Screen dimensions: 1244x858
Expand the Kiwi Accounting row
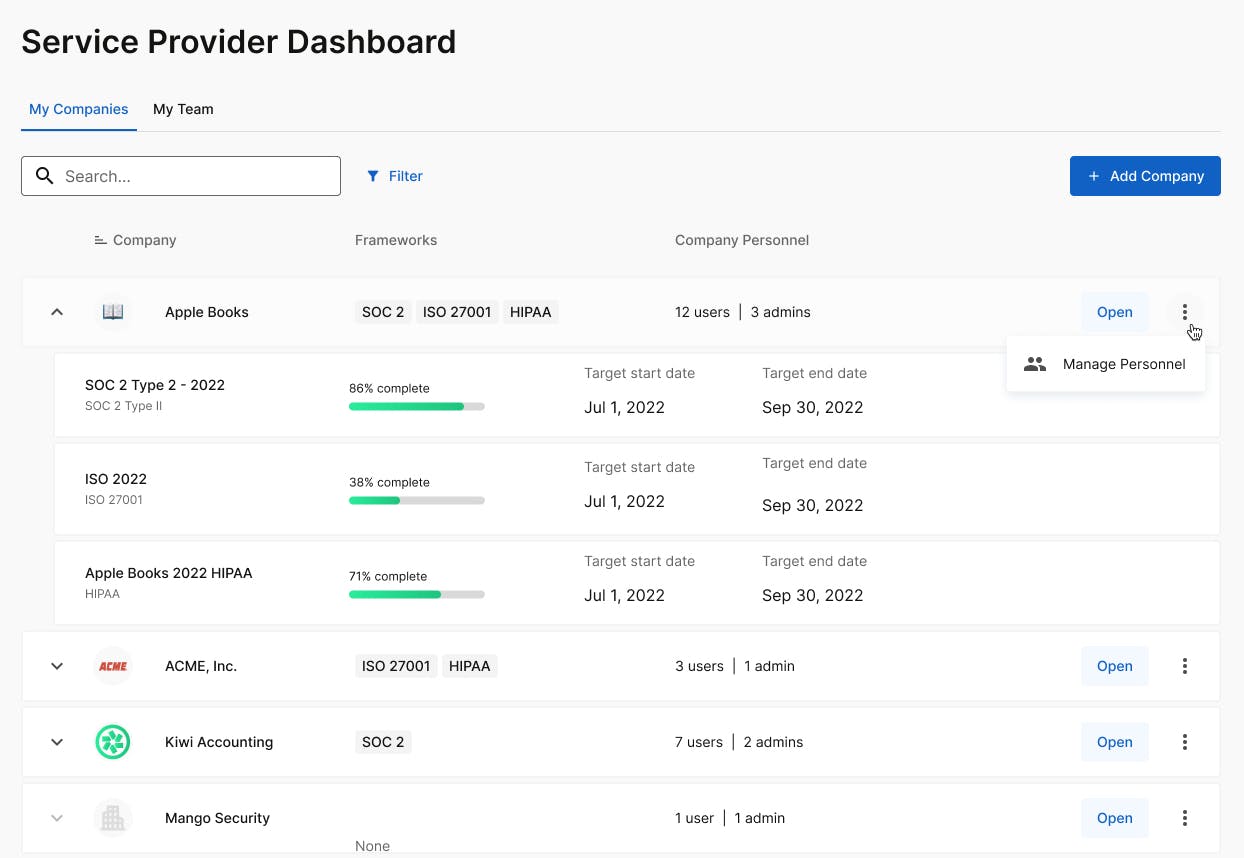pos(57,742)
